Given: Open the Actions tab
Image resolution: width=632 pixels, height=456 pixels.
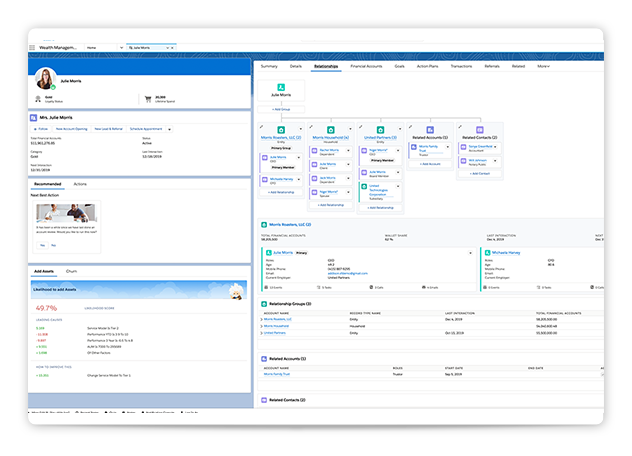Looking at the screenshot, I should click(x=80, y=184).
